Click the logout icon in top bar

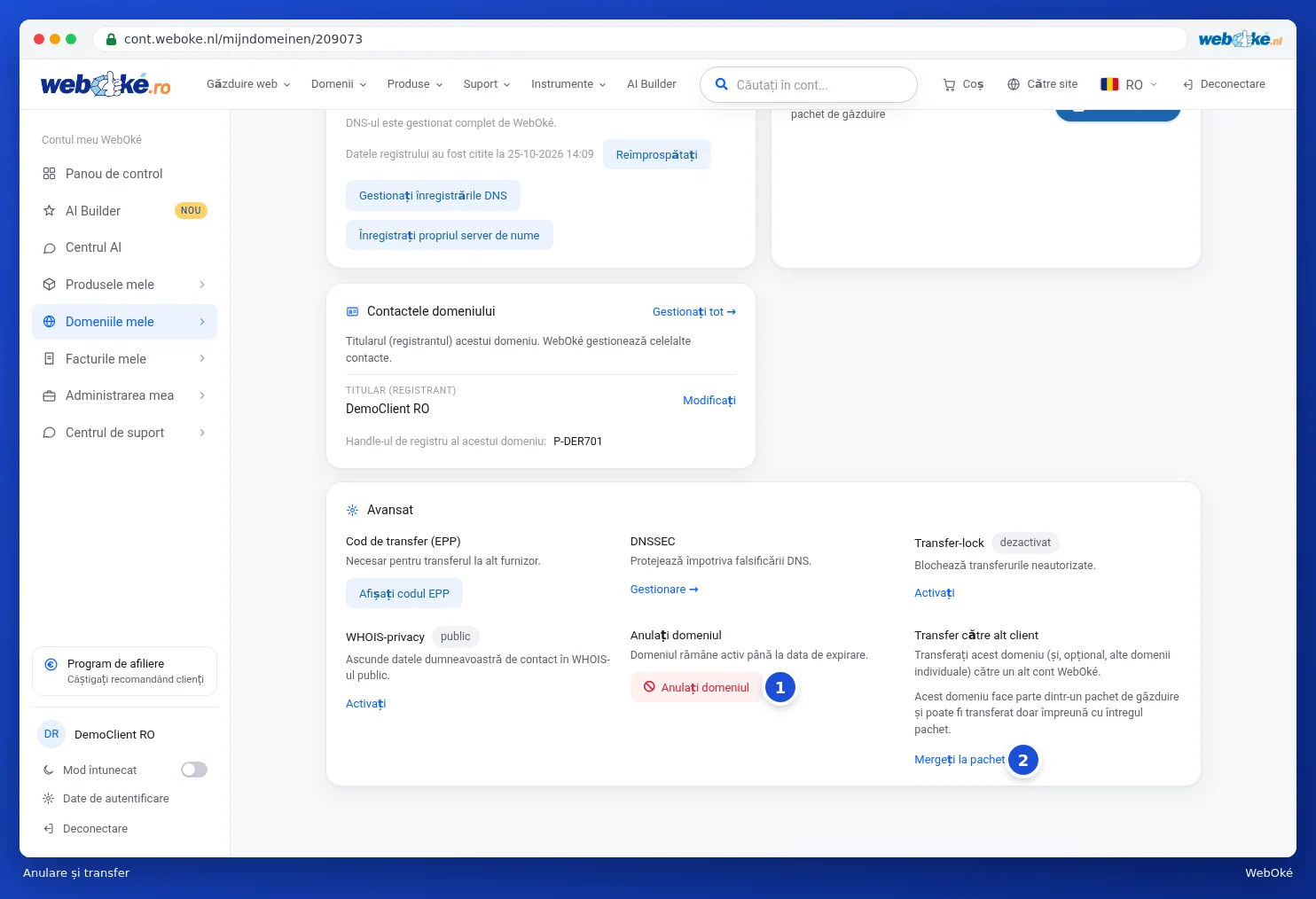pos(1188,84)
